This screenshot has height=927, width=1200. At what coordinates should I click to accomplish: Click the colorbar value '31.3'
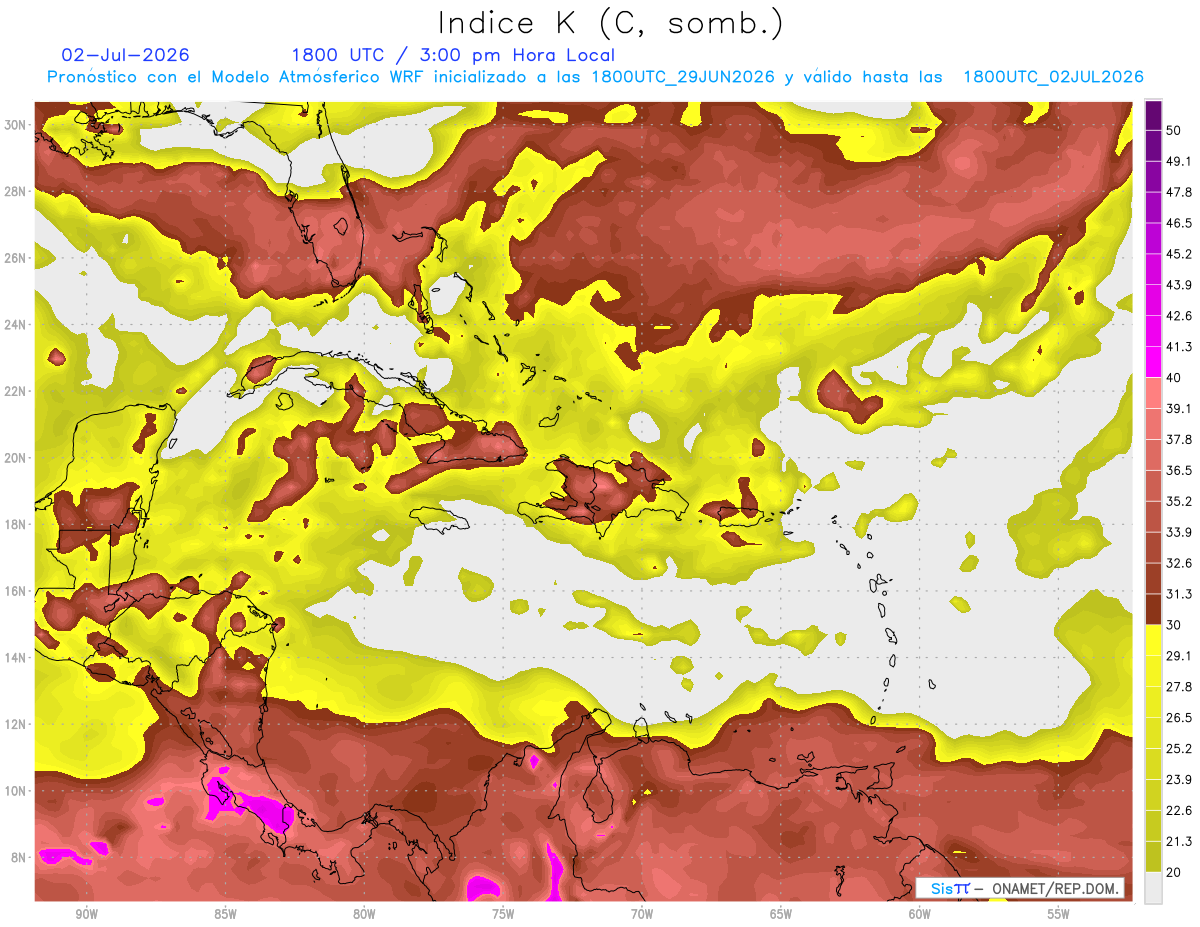point(1179,594)
